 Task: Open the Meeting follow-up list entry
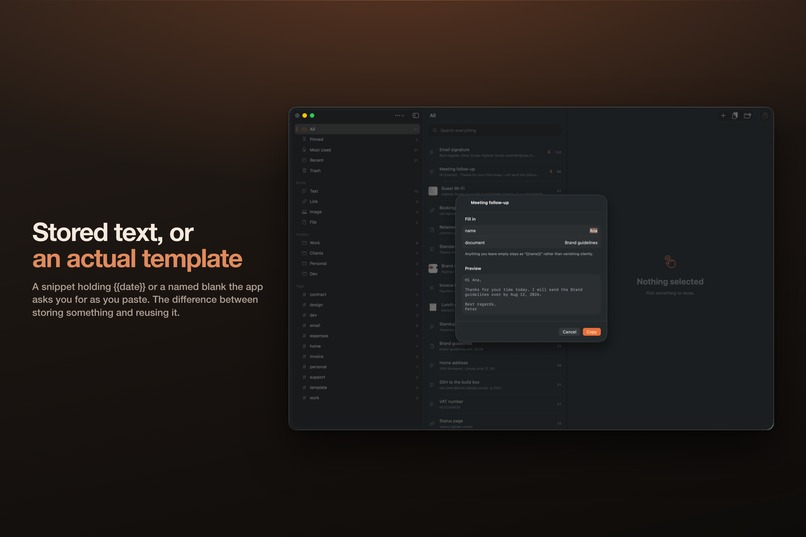[x=495, y=172]
